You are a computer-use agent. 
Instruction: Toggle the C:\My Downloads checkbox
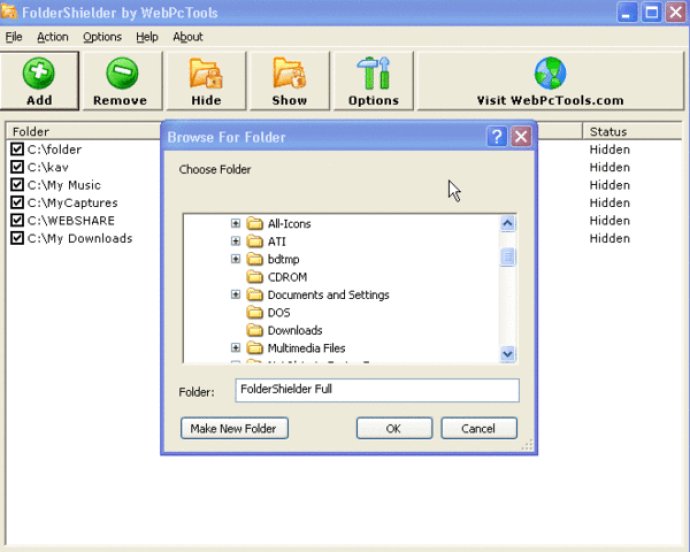(x=17, y=238)
